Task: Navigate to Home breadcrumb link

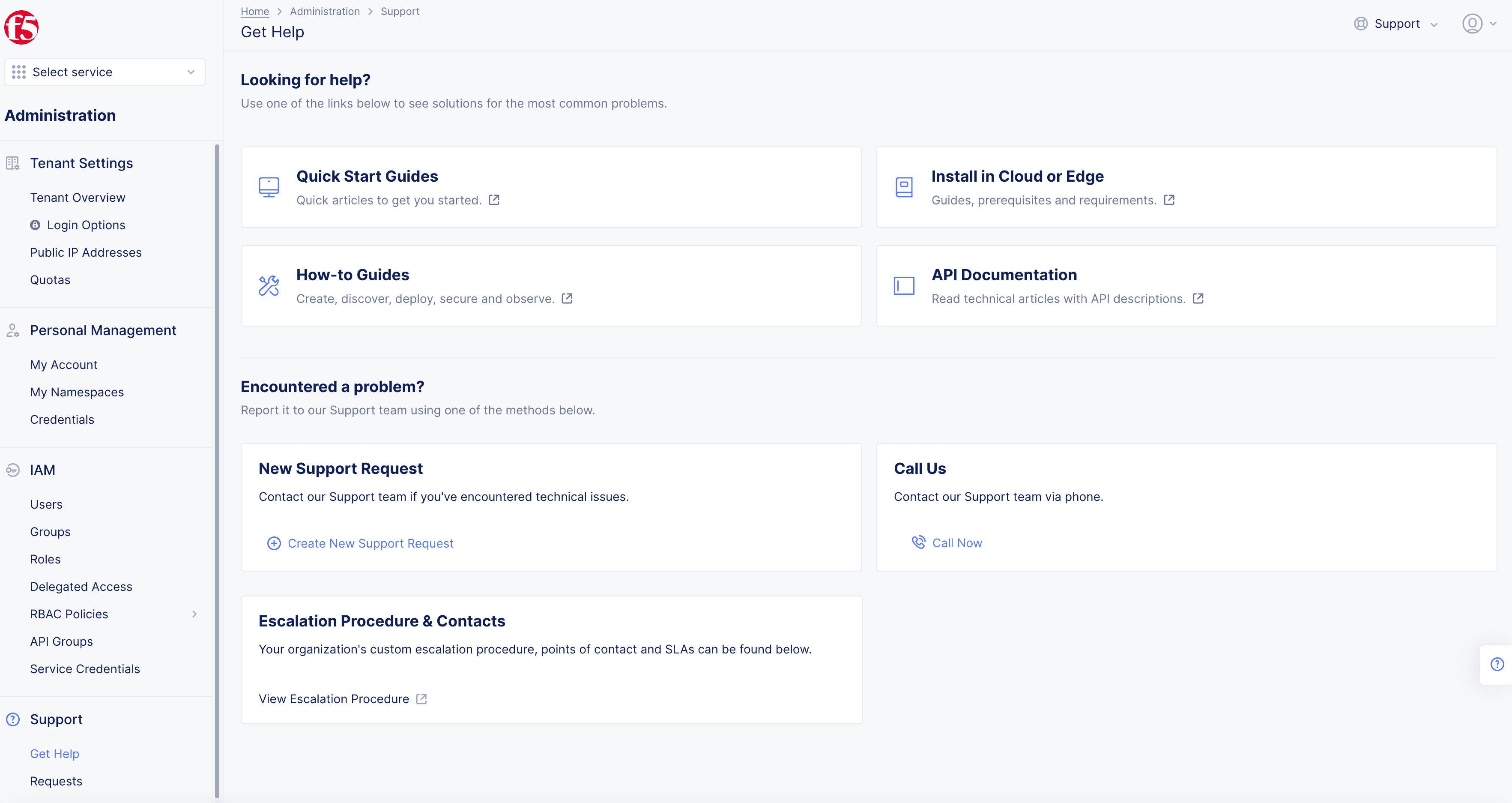Action: click(x=255, y=11)
